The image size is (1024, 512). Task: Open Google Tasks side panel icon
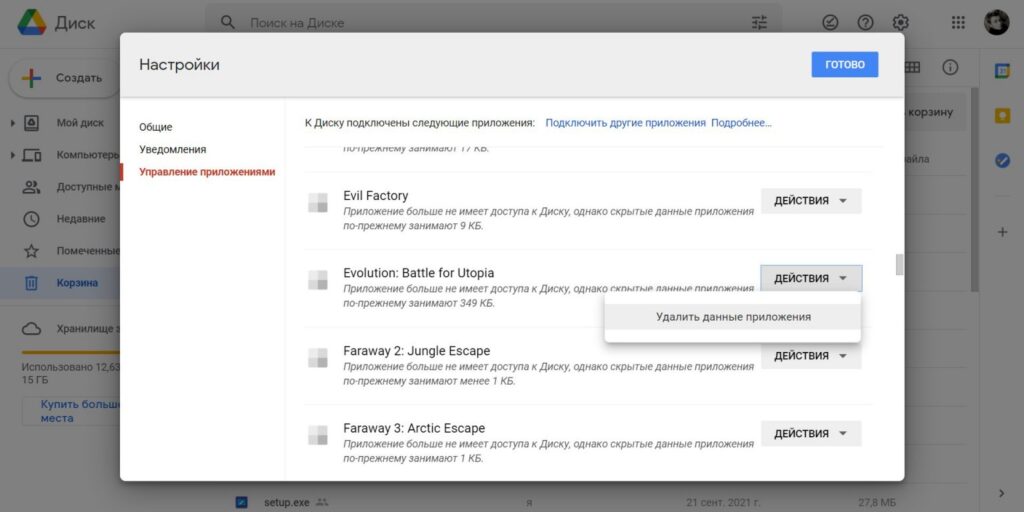[x=1002, y=160]
